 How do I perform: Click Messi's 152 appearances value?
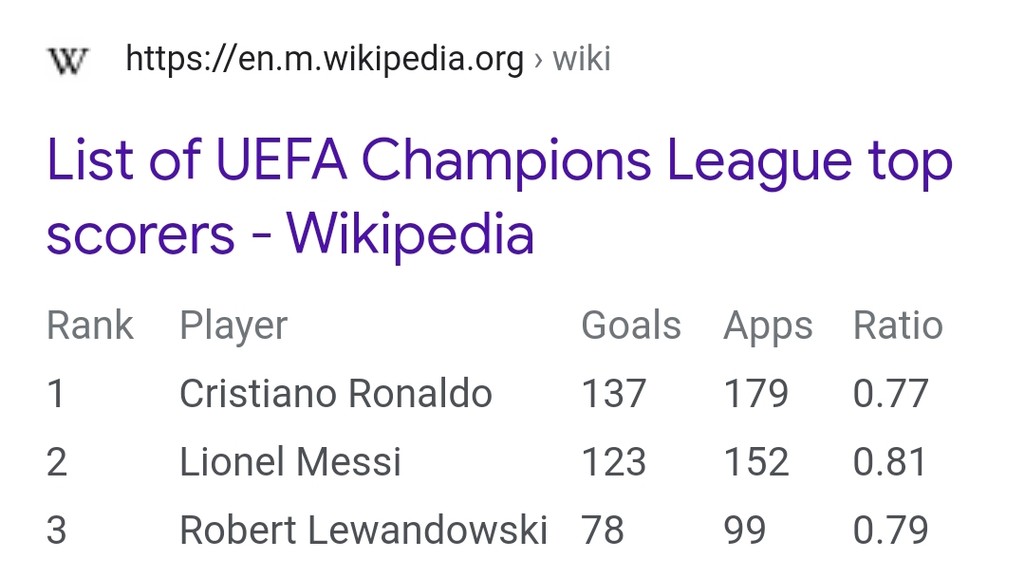pyautogui.click(x=756, y=462)
